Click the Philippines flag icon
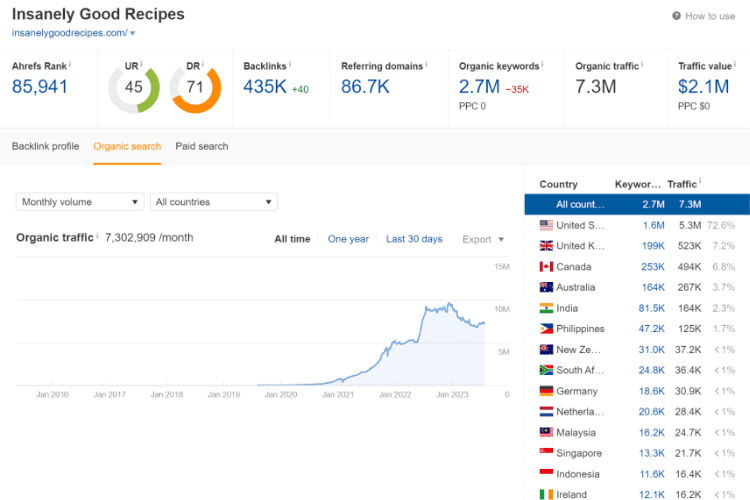750x500 pixels. point(546,329)
